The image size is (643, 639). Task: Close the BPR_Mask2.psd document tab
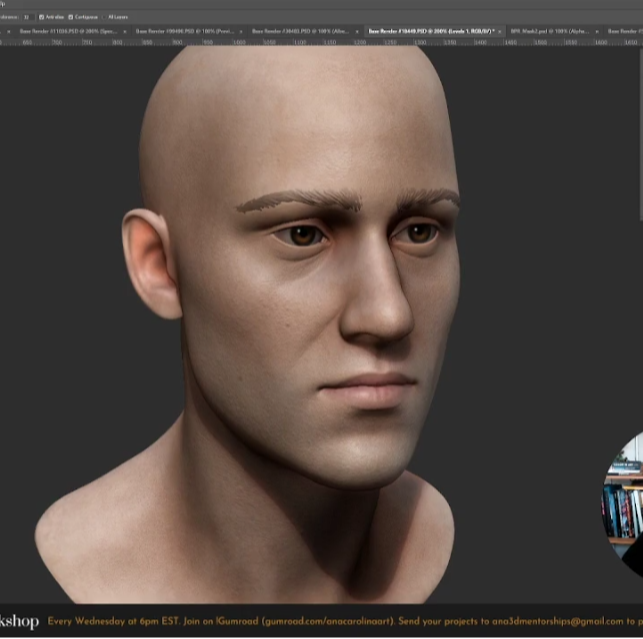[x=597, y=32]
